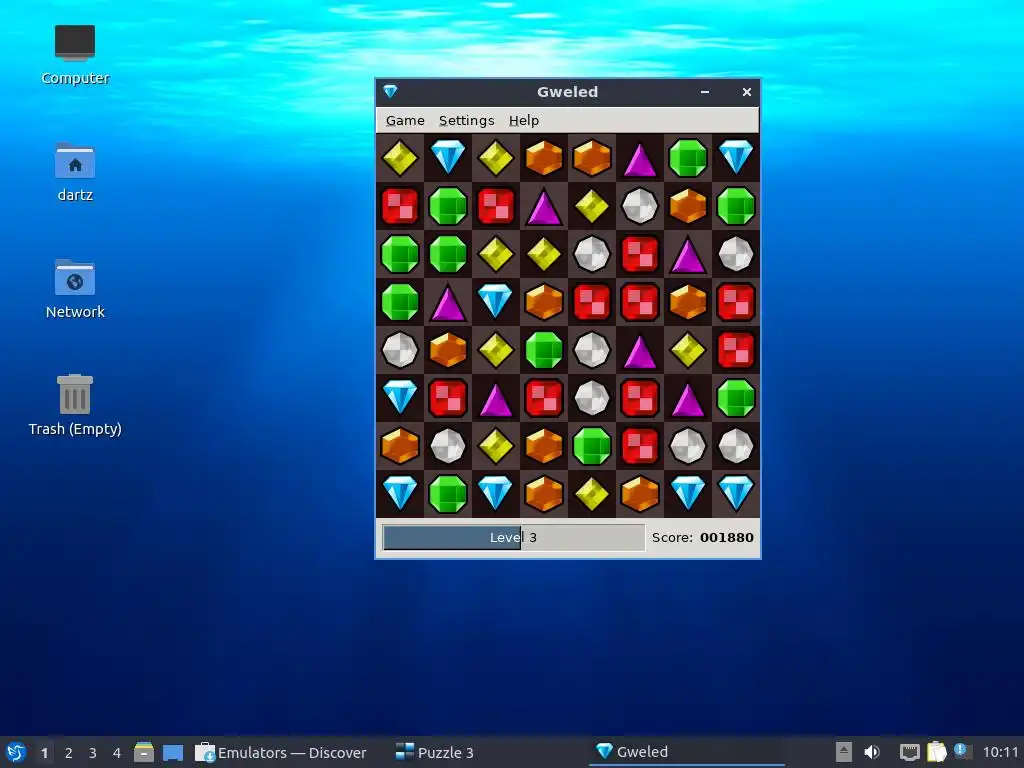1024x768 pixels.
Task: Pick the green octagon gem in the bottom row
Action: coord(448,494)
